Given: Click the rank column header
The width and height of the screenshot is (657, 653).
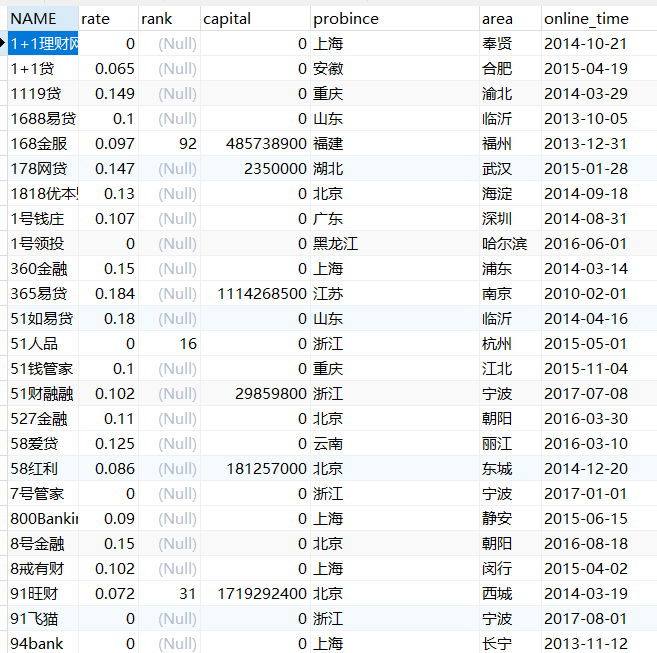Looking at the screenshot, I should [169, 18].
